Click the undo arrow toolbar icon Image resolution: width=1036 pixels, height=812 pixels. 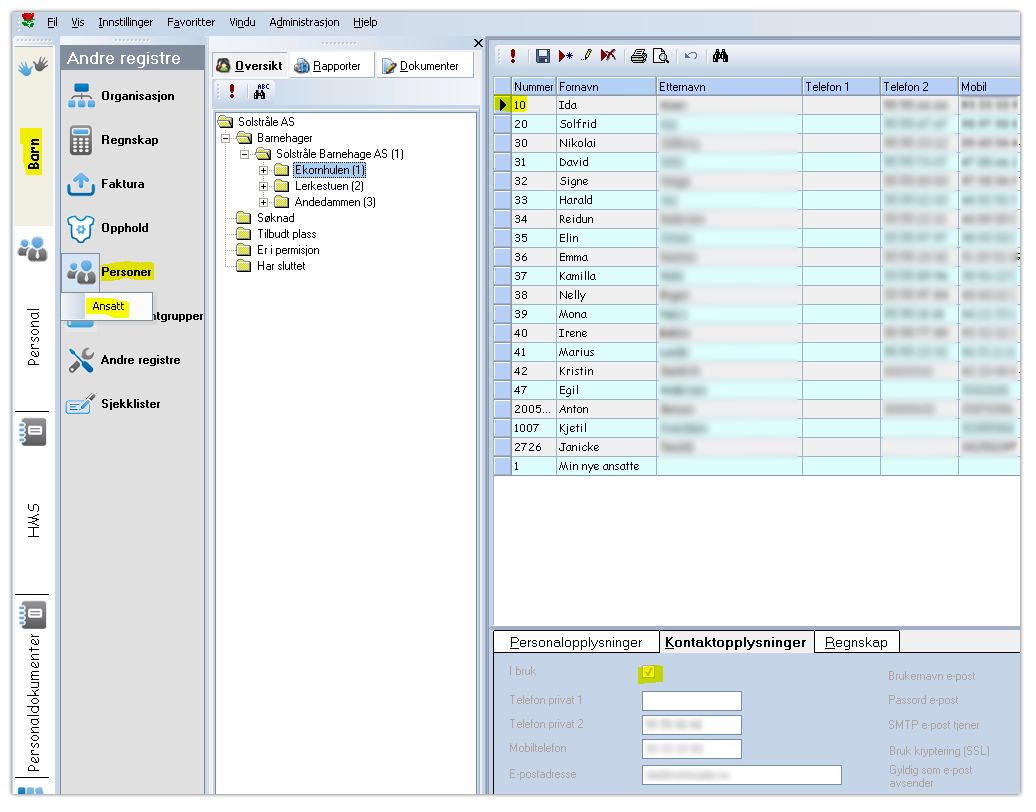click(690, 55)
